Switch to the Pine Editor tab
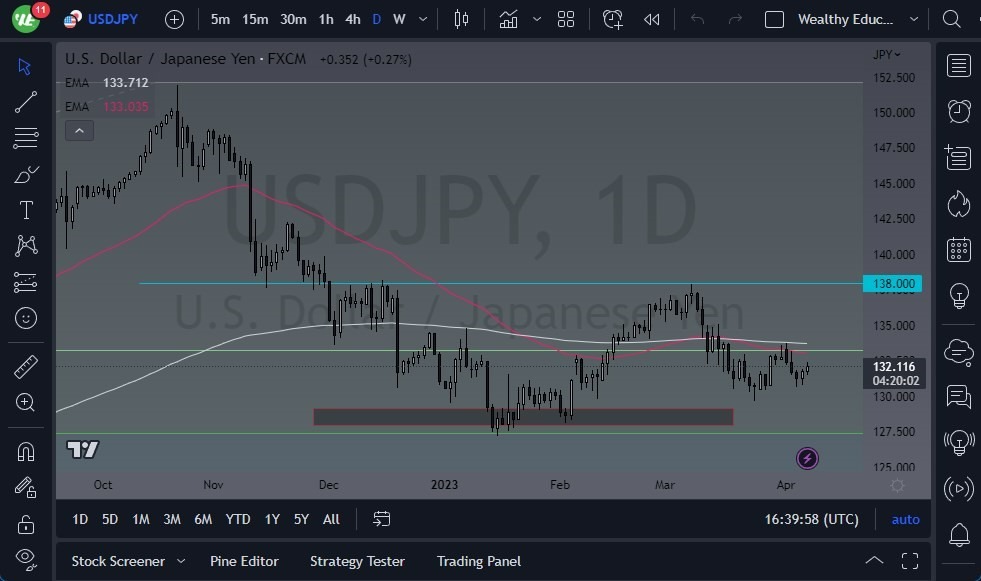The height and width of the screenshot is (581, 981). (244, 561)
